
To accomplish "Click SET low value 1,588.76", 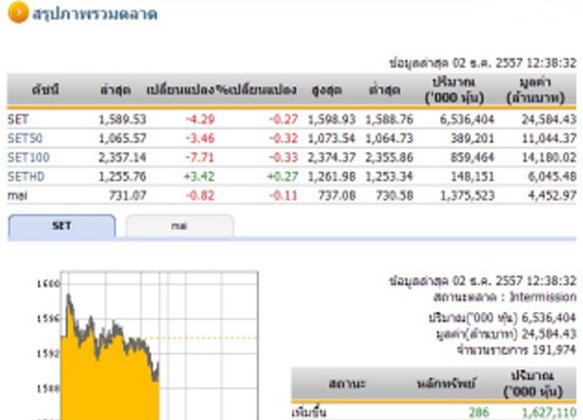I will [x=389, y=119].
